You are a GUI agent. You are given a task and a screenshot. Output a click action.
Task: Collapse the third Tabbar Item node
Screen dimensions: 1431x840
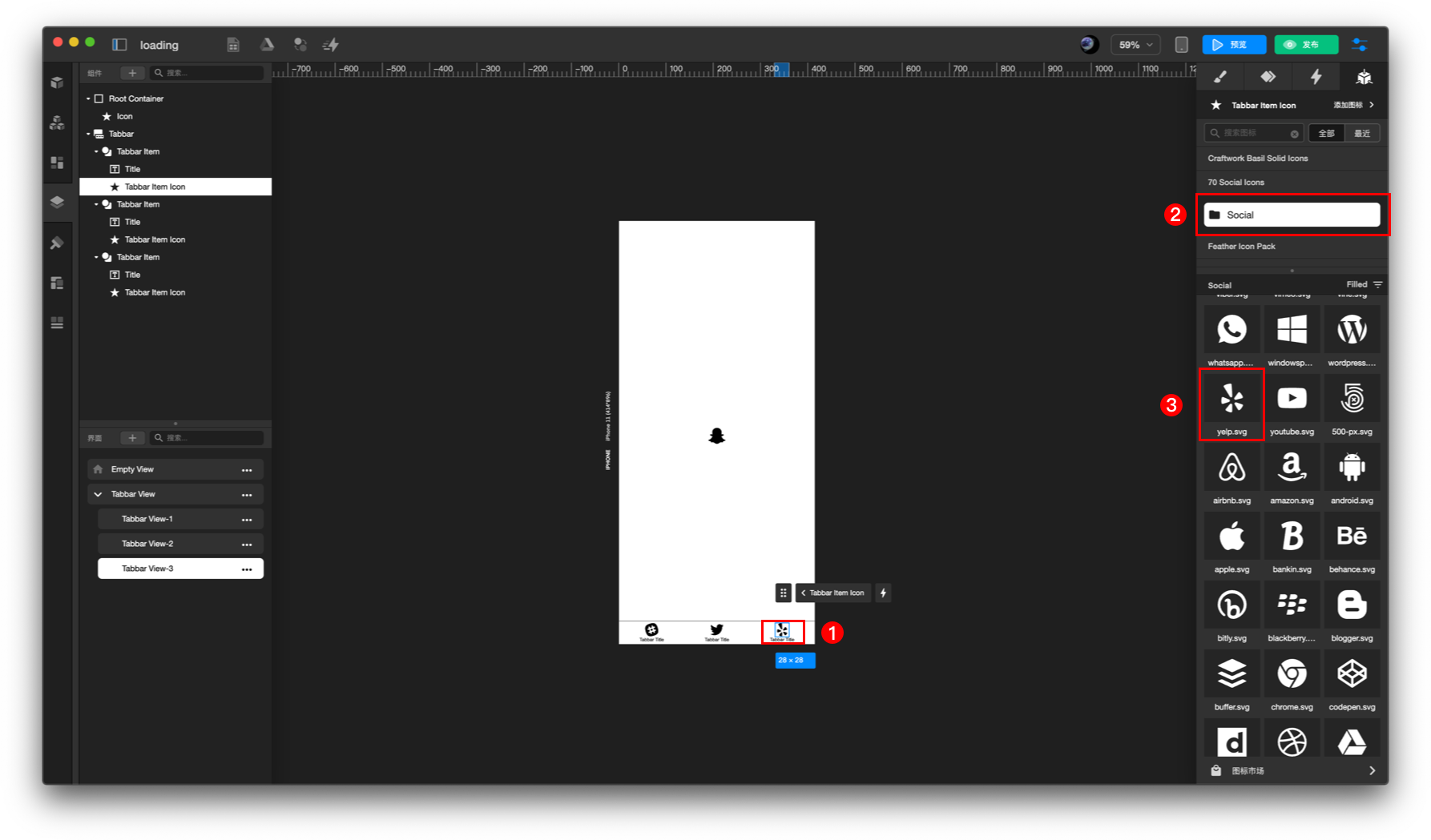pos(96,257)
